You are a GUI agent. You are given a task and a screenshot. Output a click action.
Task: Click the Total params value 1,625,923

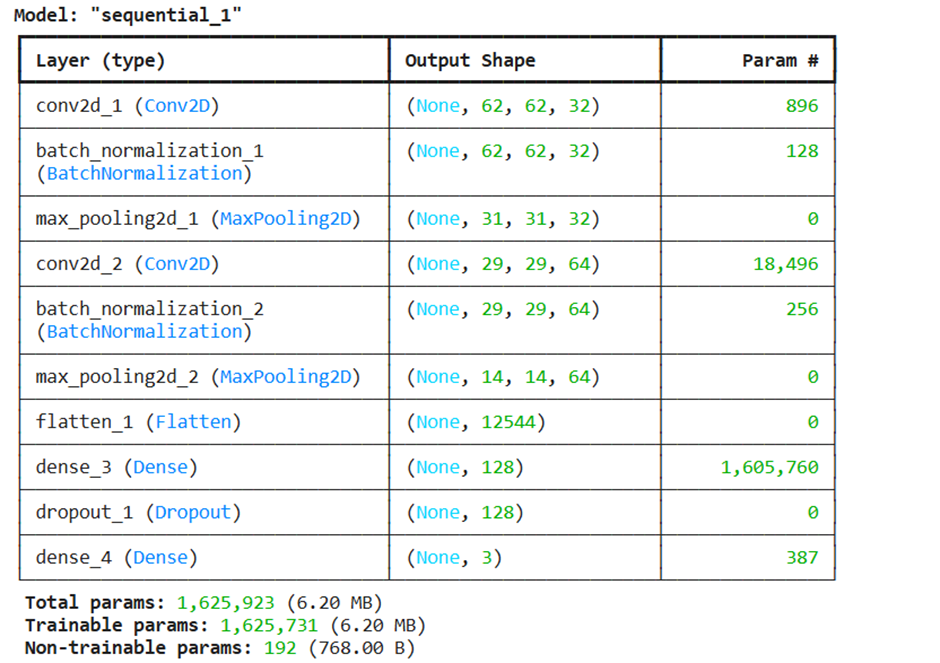pos(226,603)
